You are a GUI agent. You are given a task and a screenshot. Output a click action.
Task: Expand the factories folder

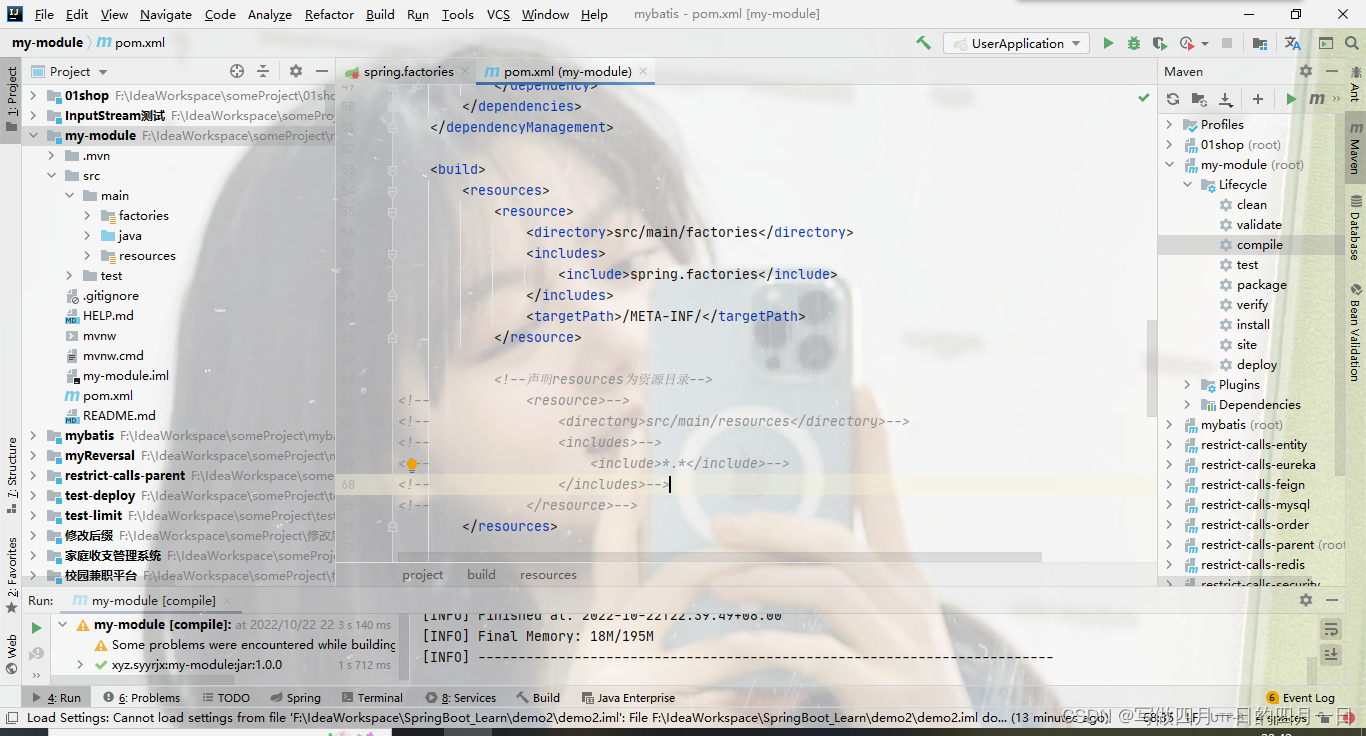tap(88, 215)
